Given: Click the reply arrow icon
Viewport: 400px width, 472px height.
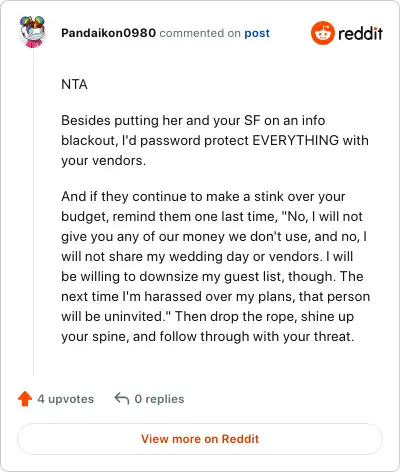Looking at the screenshot, I should tap(122, 398).
